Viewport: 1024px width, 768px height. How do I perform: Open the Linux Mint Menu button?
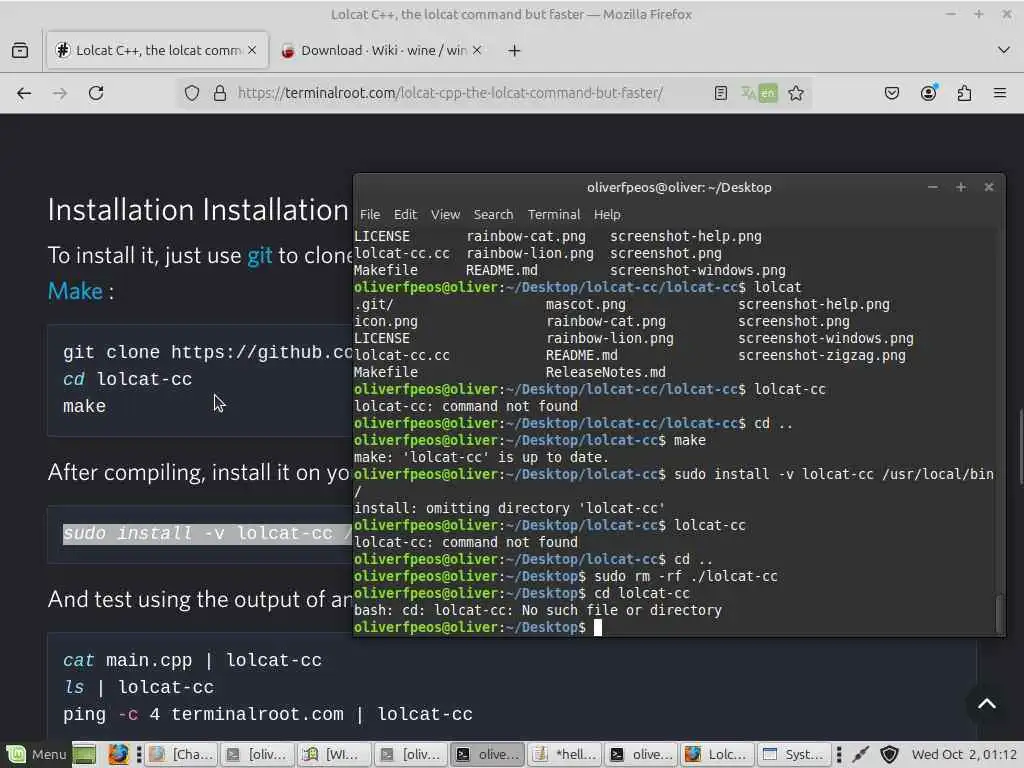coord(36,754)
